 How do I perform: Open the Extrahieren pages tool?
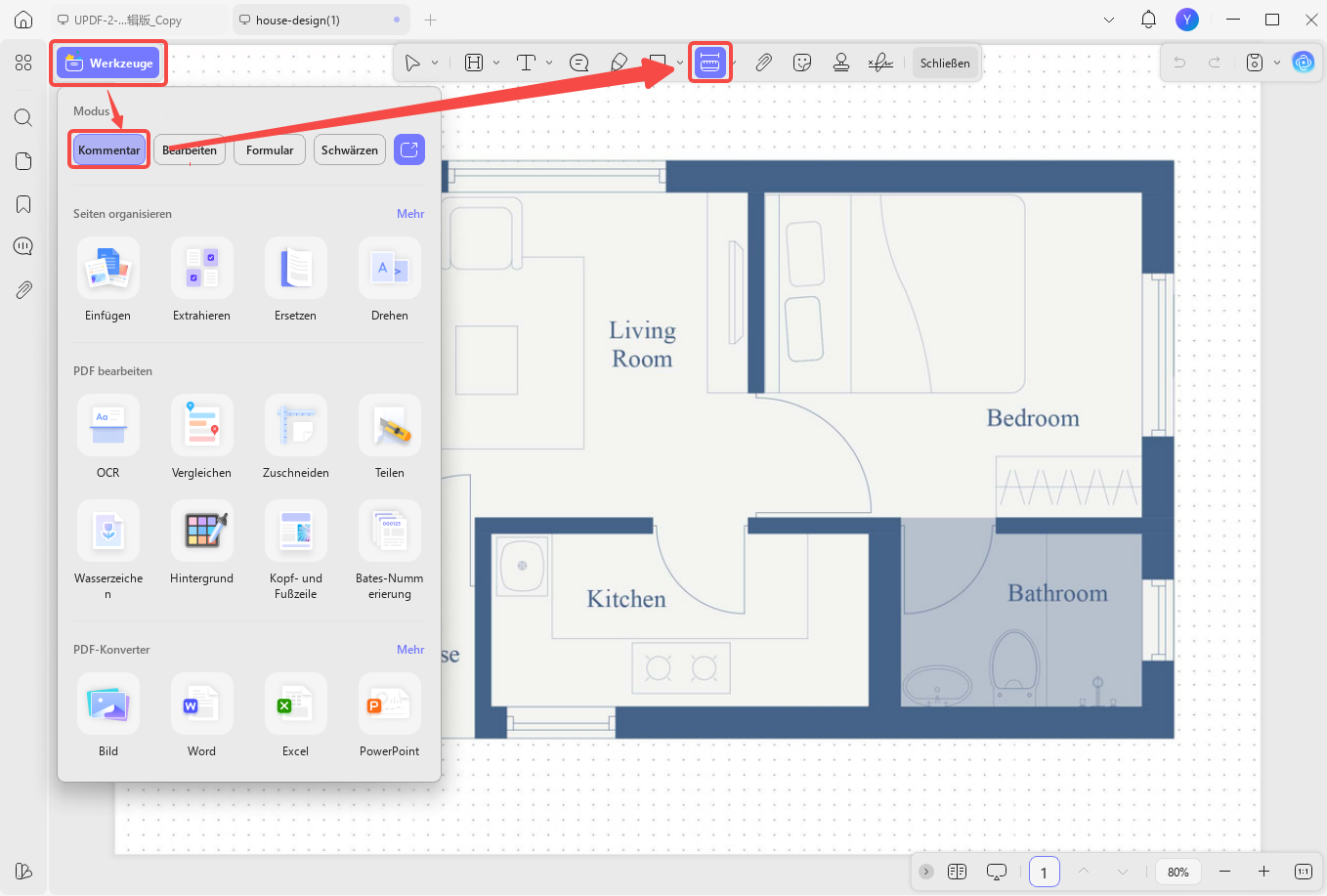point(202,279)
